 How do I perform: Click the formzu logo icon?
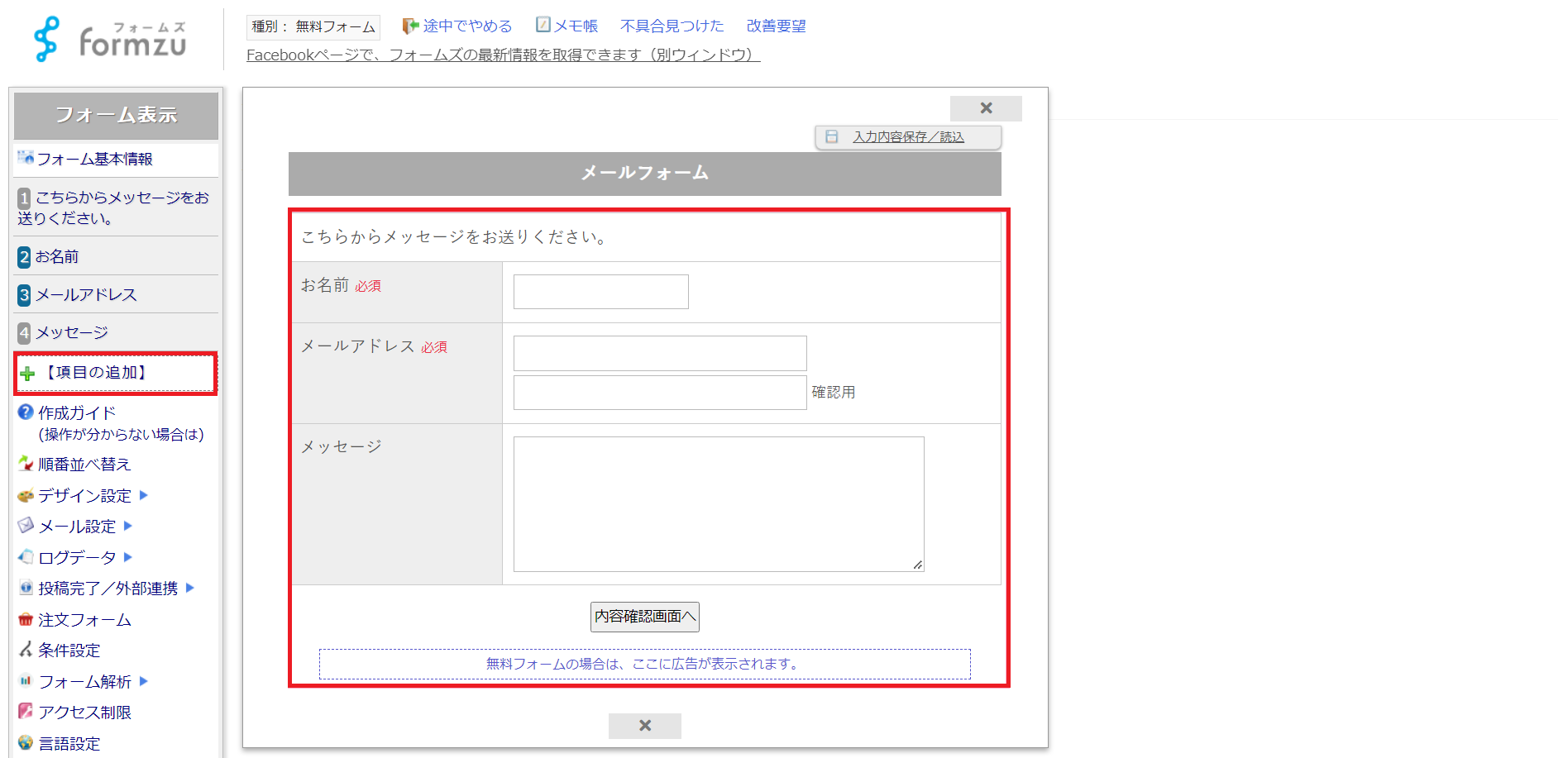click(x=47, y=39)
